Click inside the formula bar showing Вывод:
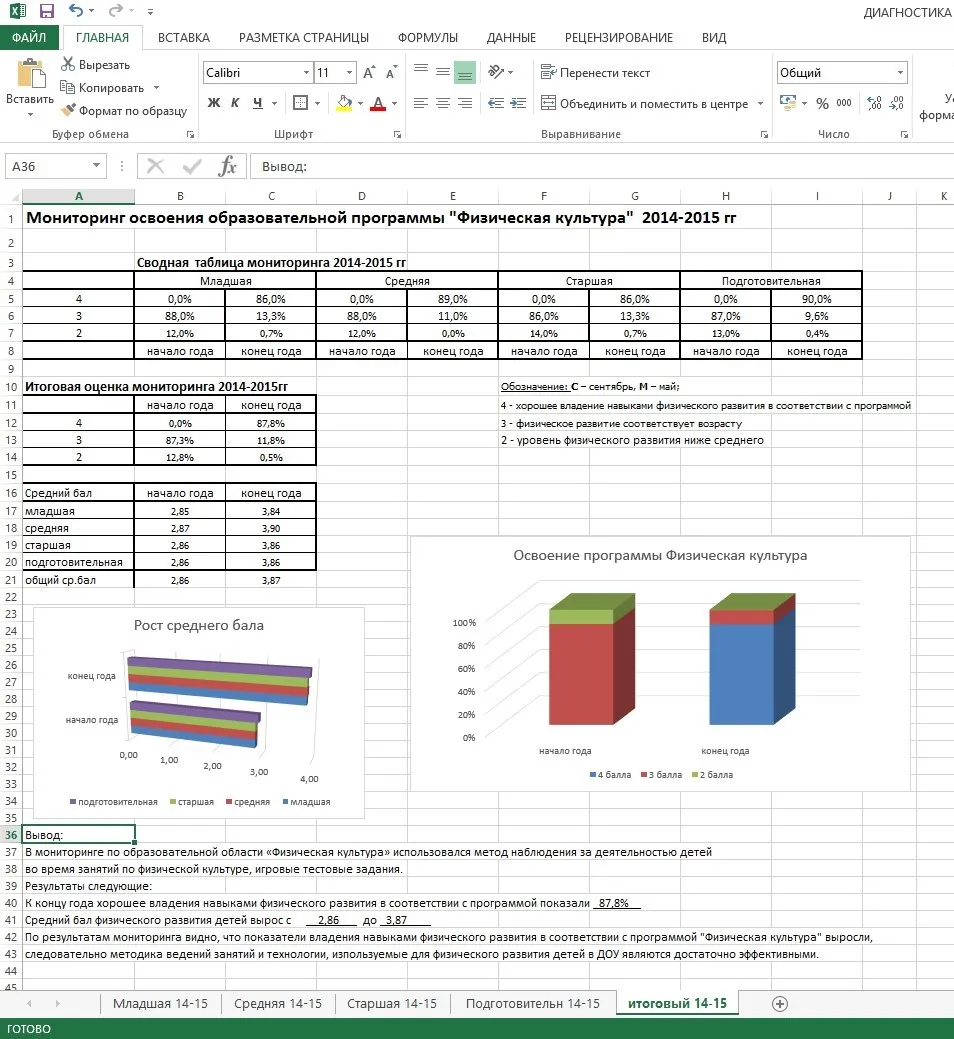Image resolution: width=954 pixels, height=1039 pixels. click(x=603, y=166)
